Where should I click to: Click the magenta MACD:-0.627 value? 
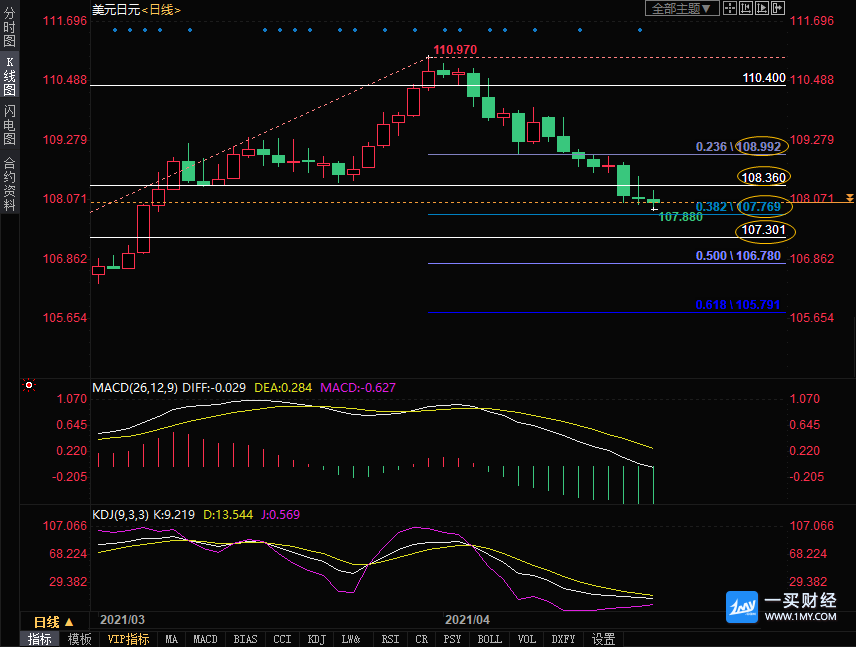(358, 388)
